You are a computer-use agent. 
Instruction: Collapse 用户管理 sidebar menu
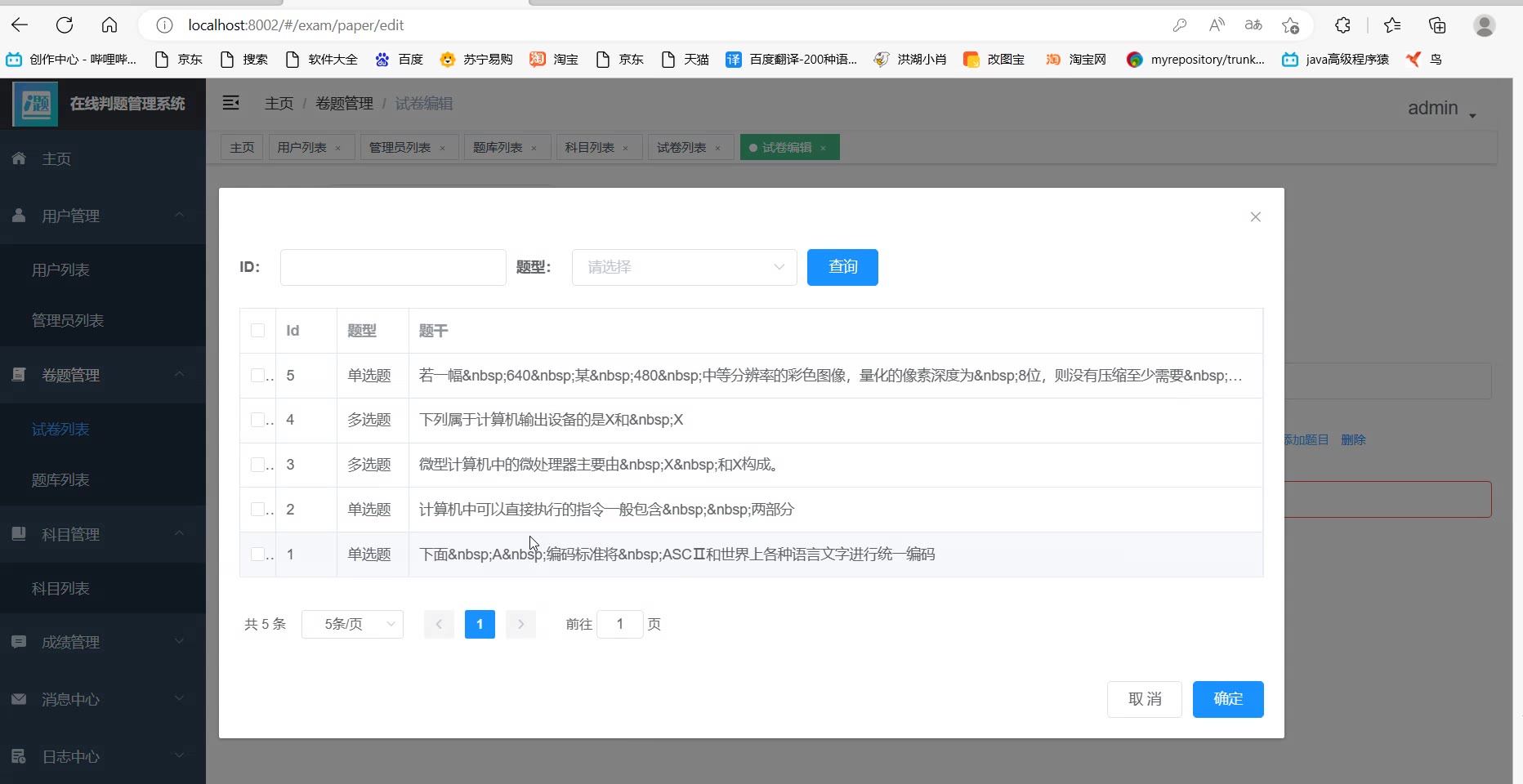(x=103, y=216)
